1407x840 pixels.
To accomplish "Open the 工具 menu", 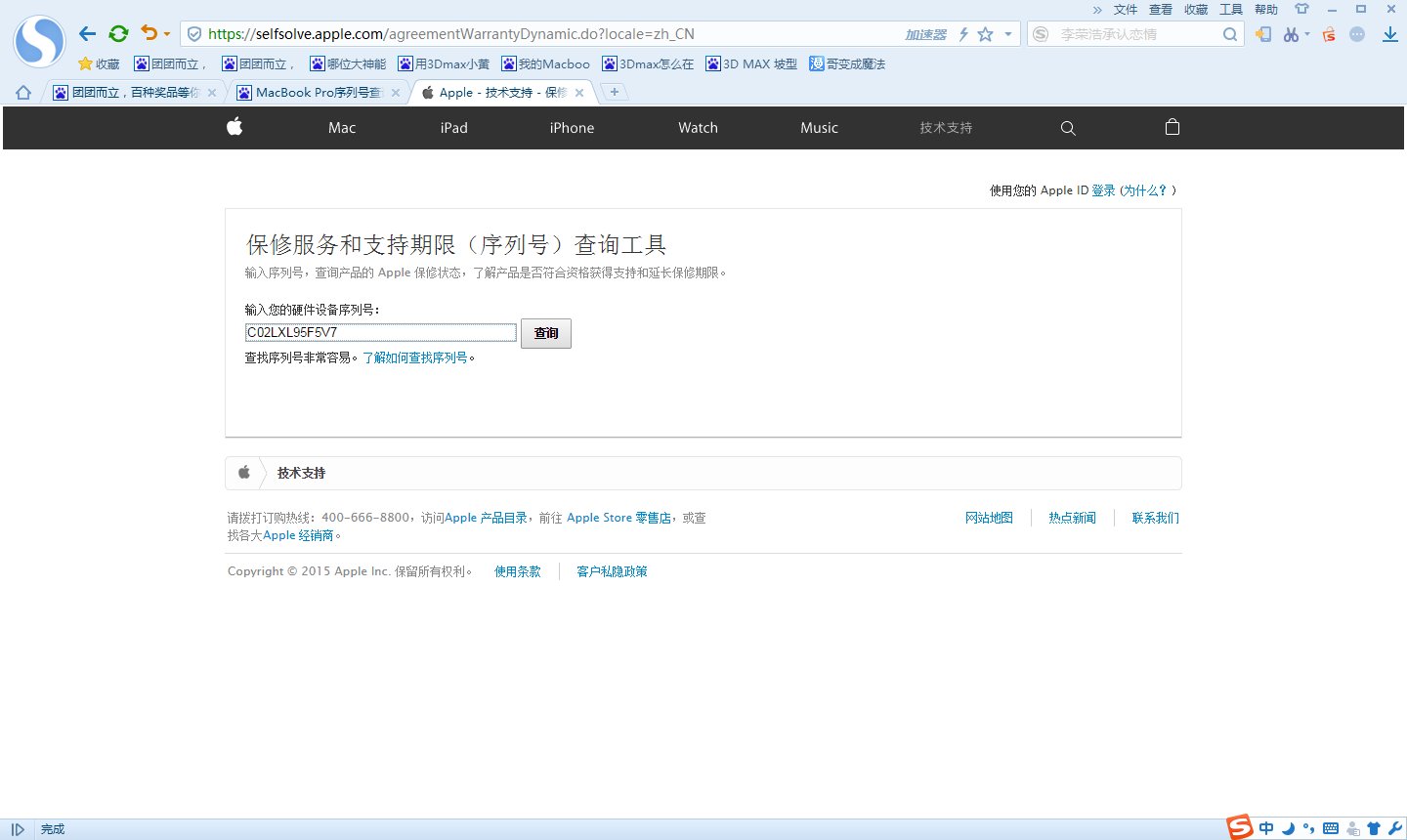I will (1230, 10).
